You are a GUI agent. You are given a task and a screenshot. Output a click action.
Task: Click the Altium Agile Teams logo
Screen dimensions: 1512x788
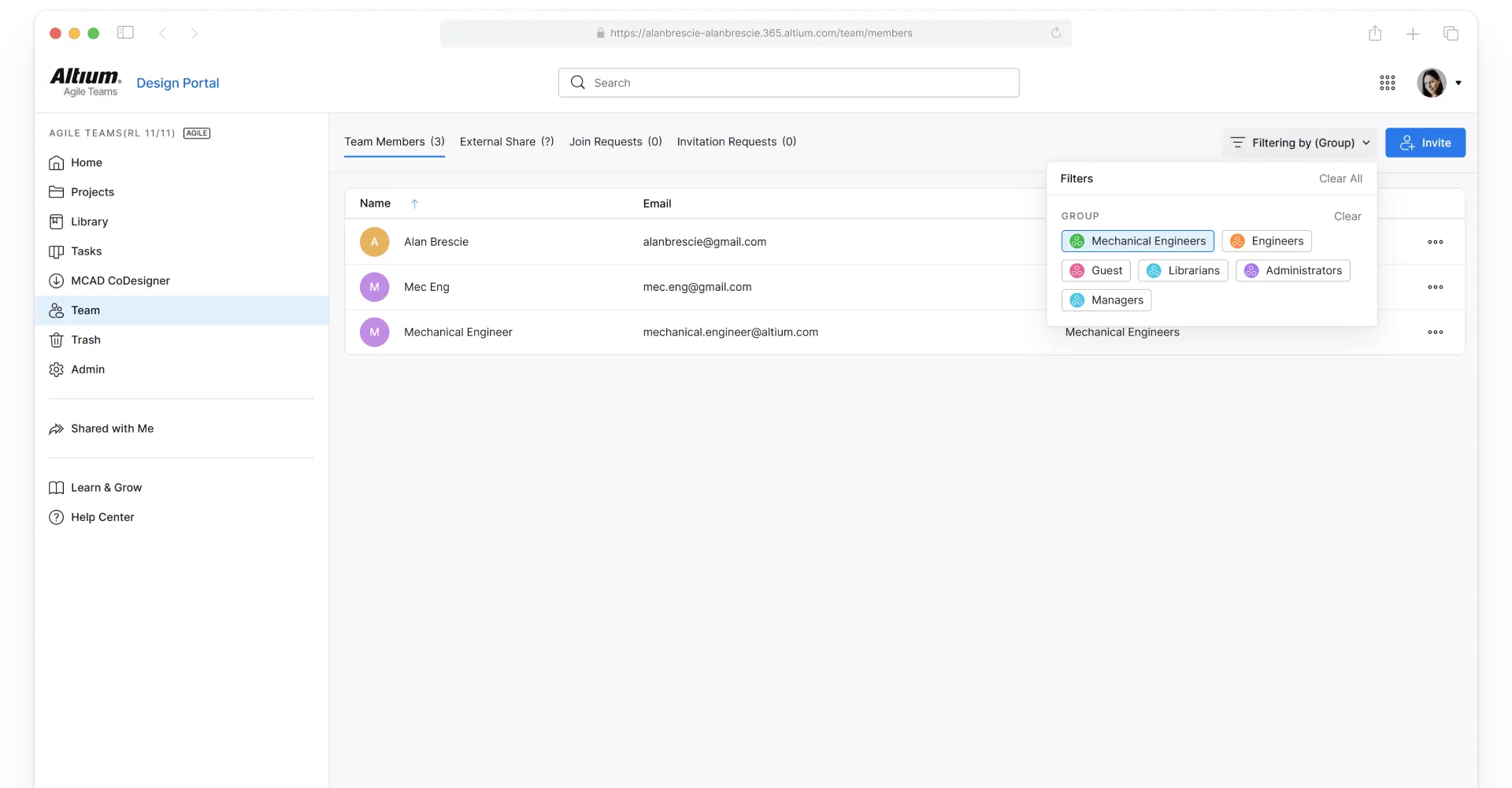pos(86,82)
